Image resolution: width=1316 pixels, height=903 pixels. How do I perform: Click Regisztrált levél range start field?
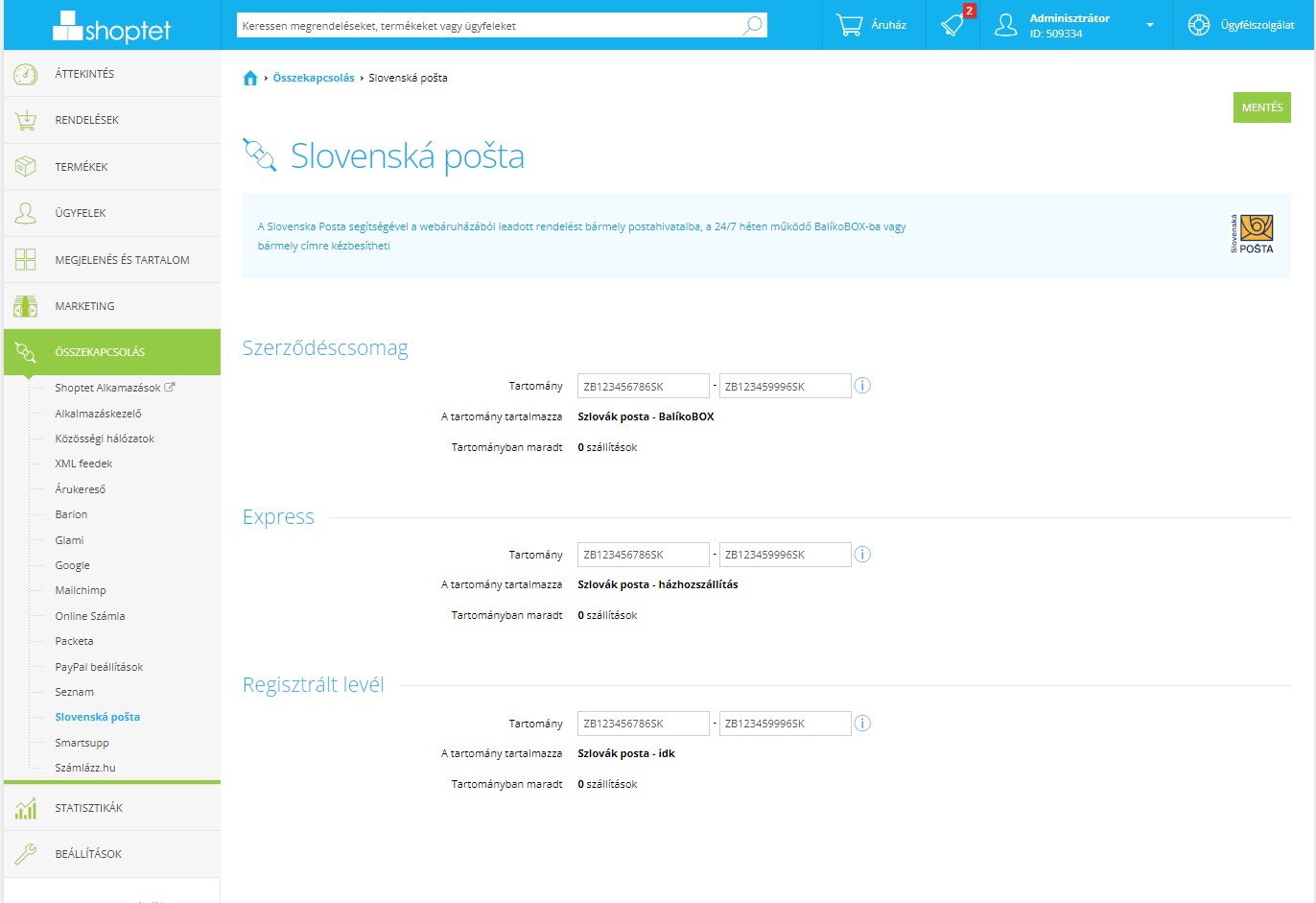(x=644, y=724)
